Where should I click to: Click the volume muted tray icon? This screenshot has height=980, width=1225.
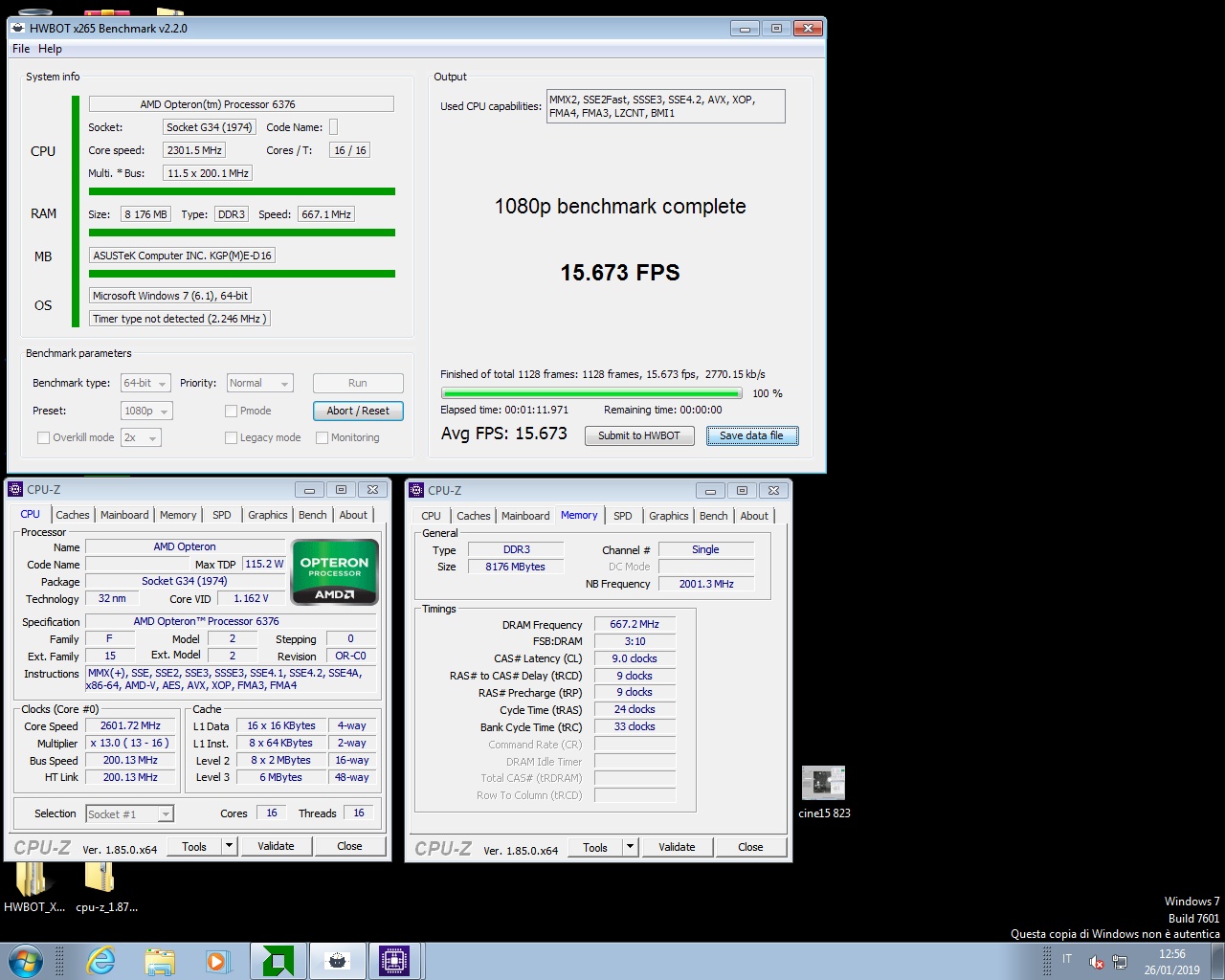1097,962
